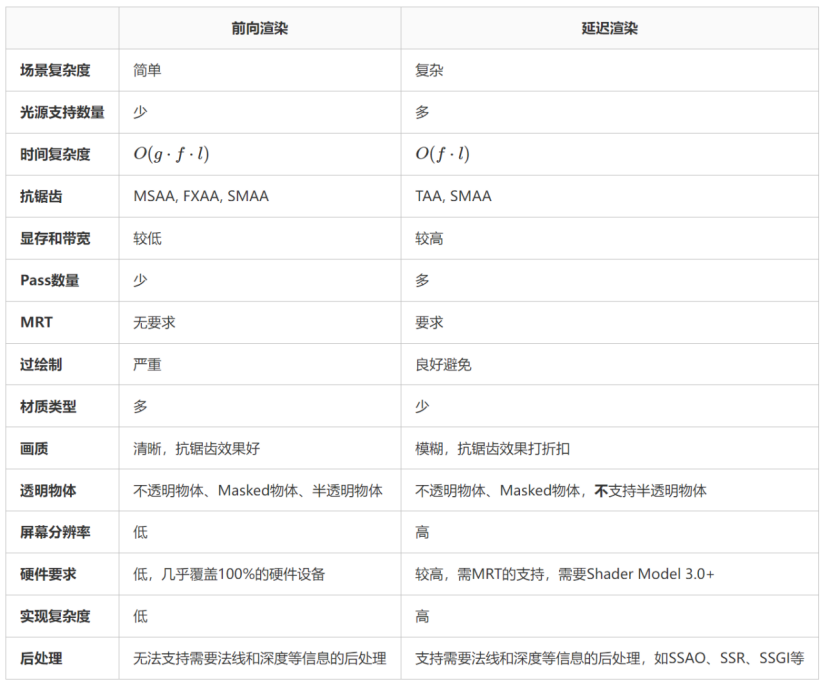Select the 画质 row label
831x688 pixels.
pos(34,448)
